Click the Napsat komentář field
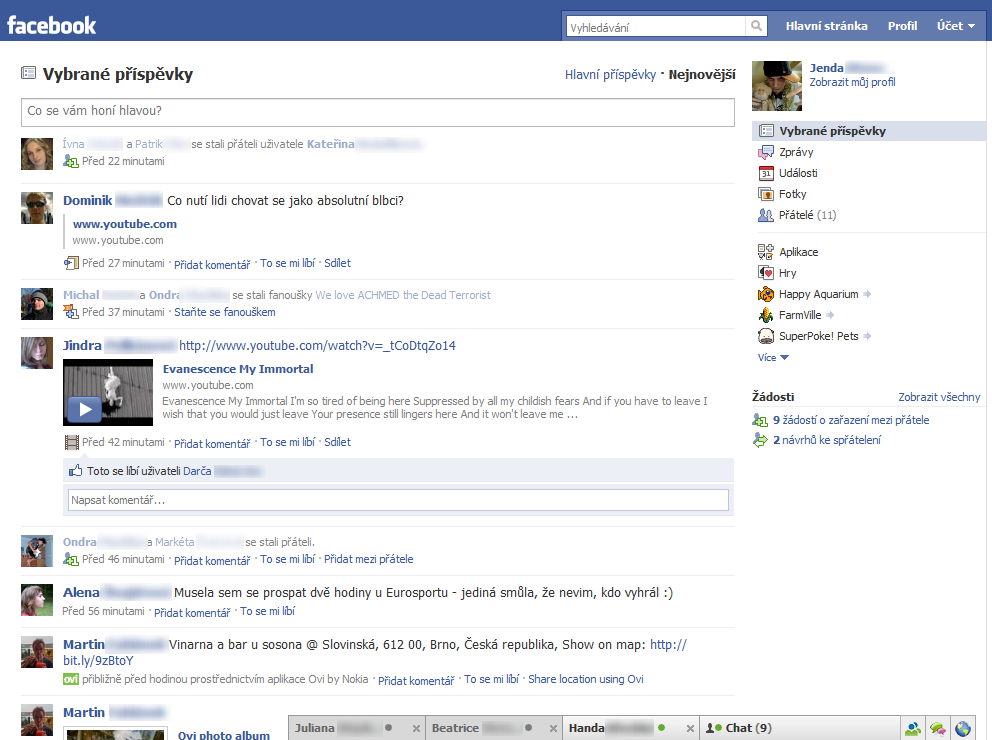Viewport: 992px width, 740px height. tap(398, 500)
